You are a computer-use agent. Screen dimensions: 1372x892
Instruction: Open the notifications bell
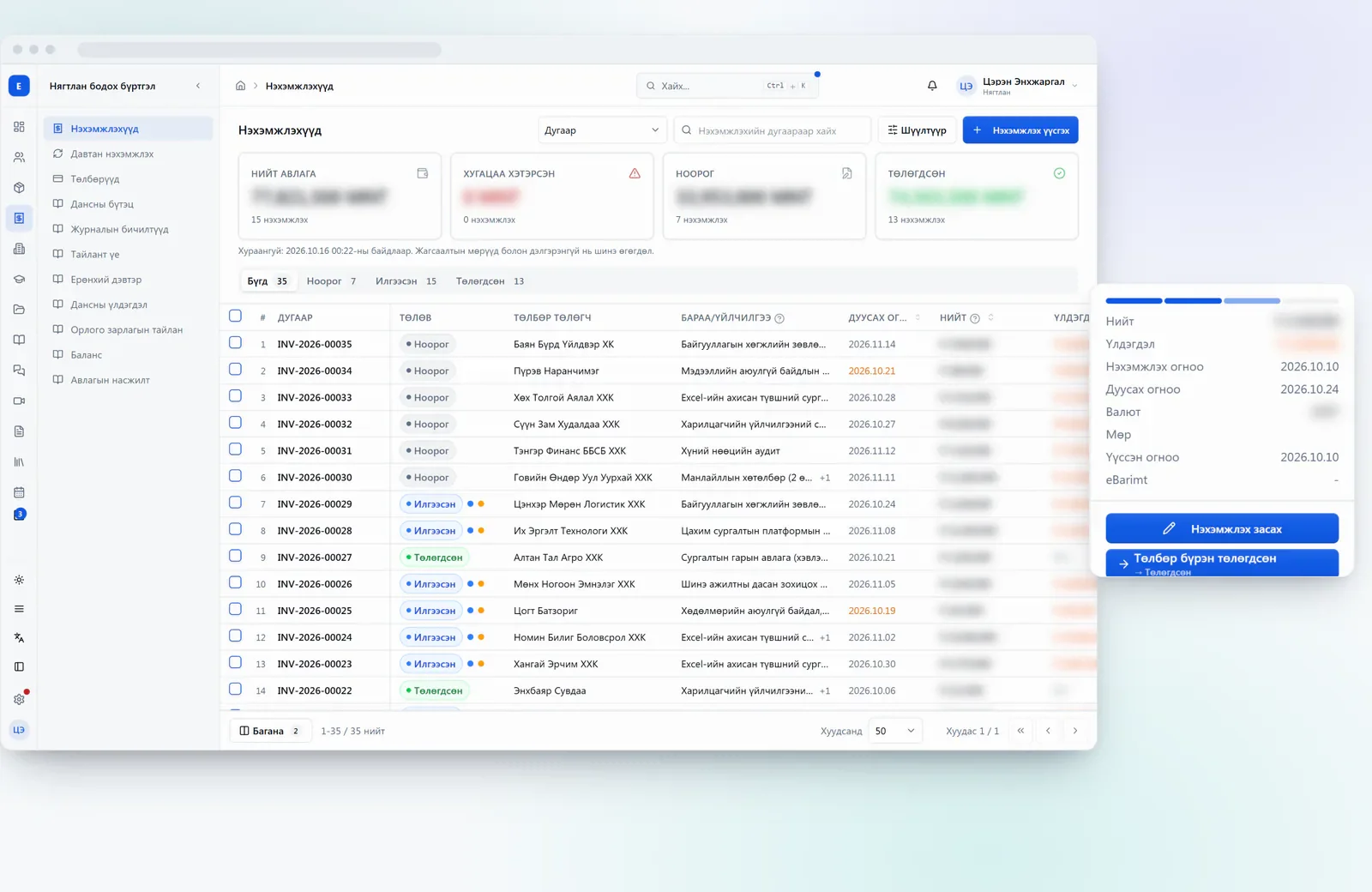(x=932, y=86)
